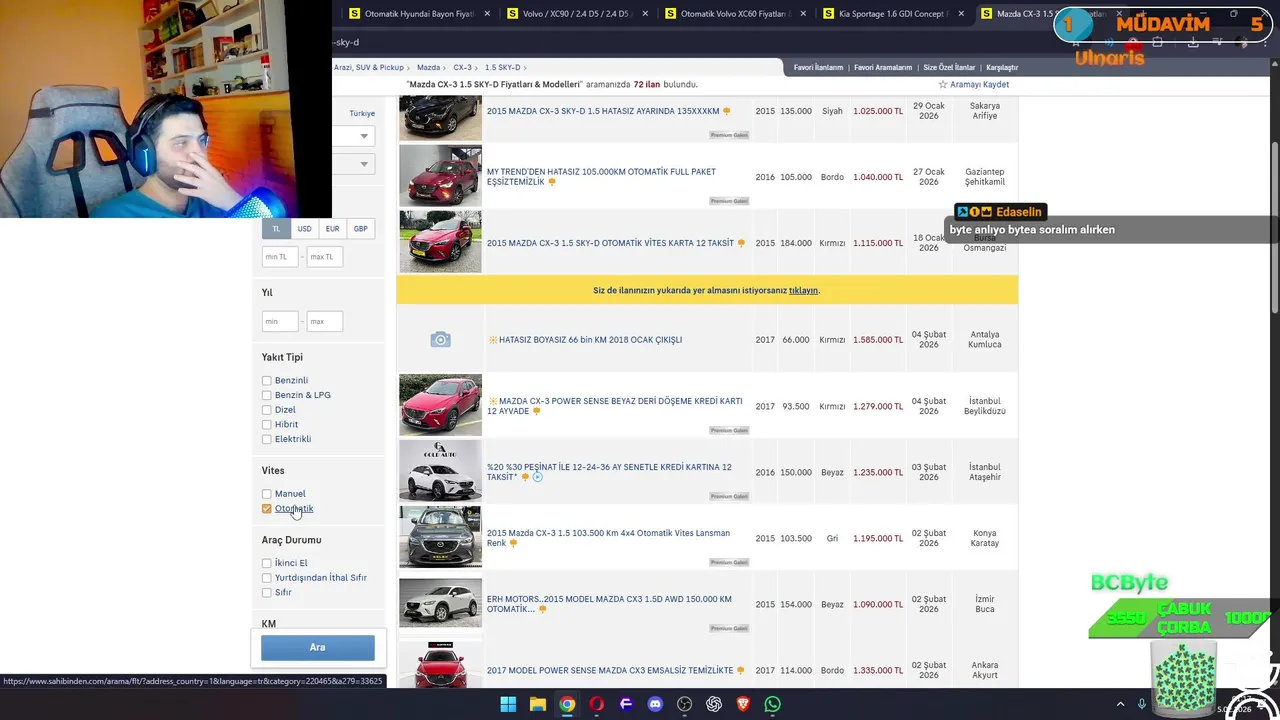This screenshot has height=720, width=1280.
Task: Check the Sıfır condition checkbox
Action: (x=267, y=593)
